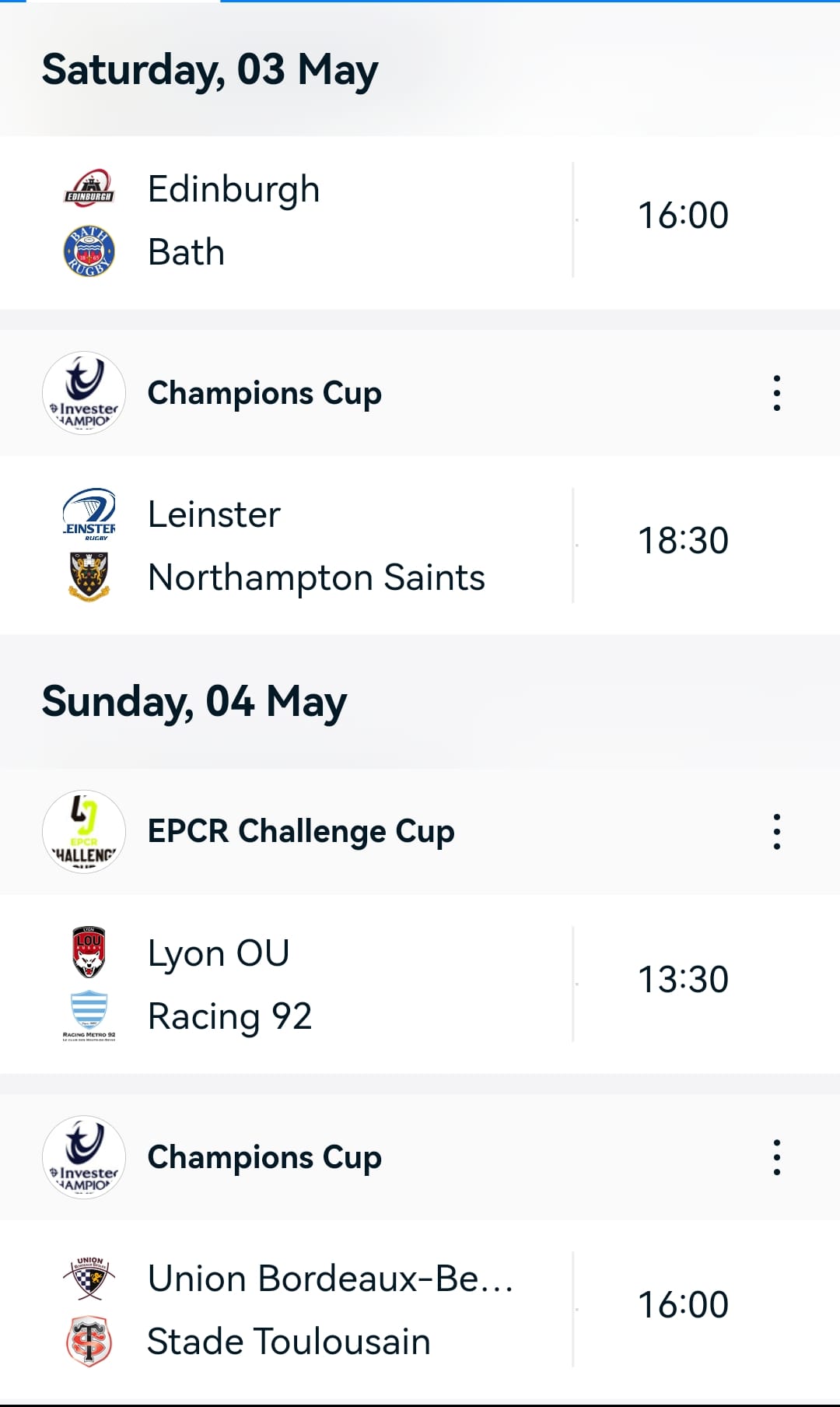Open options menu for Saturday's Champions Cup
The image size is (840, 1407).
pyautogui.click(x=776, y=393)
